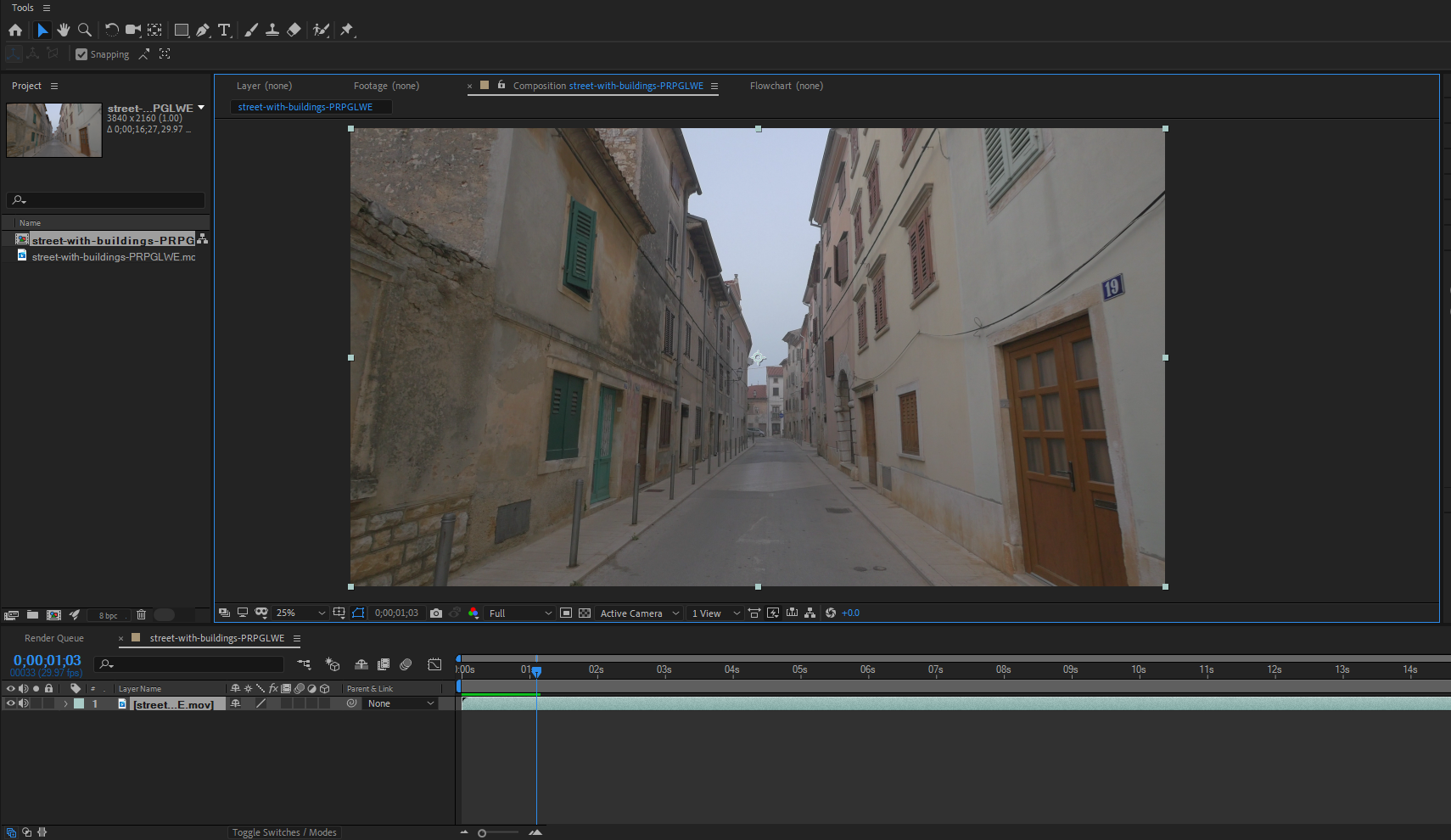Click Toggle Switches / Modes button
Viewport: 1451px width, 840px height.
[284, 832]
